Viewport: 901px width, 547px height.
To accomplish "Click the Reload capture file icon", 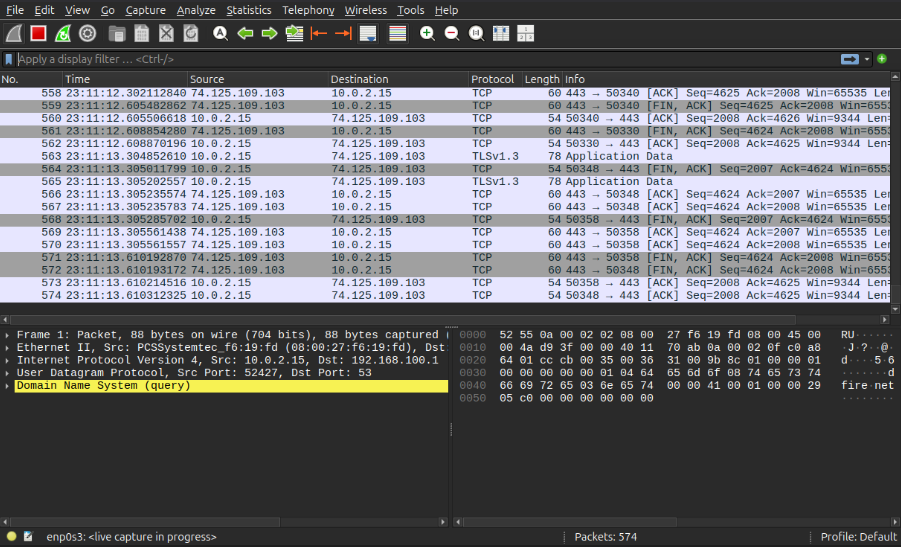I will 191,34.
